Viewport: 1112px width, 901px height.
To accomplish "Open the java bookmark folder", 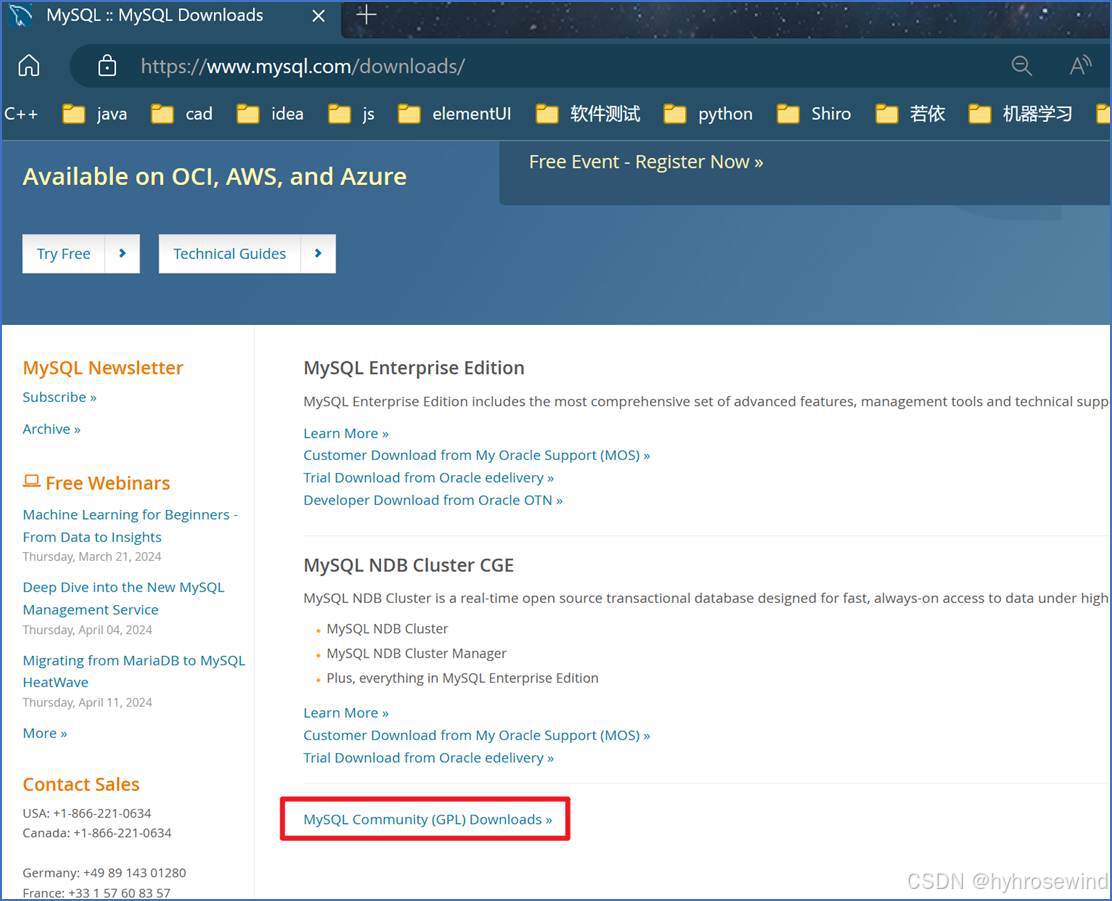I will pos(95,114).
